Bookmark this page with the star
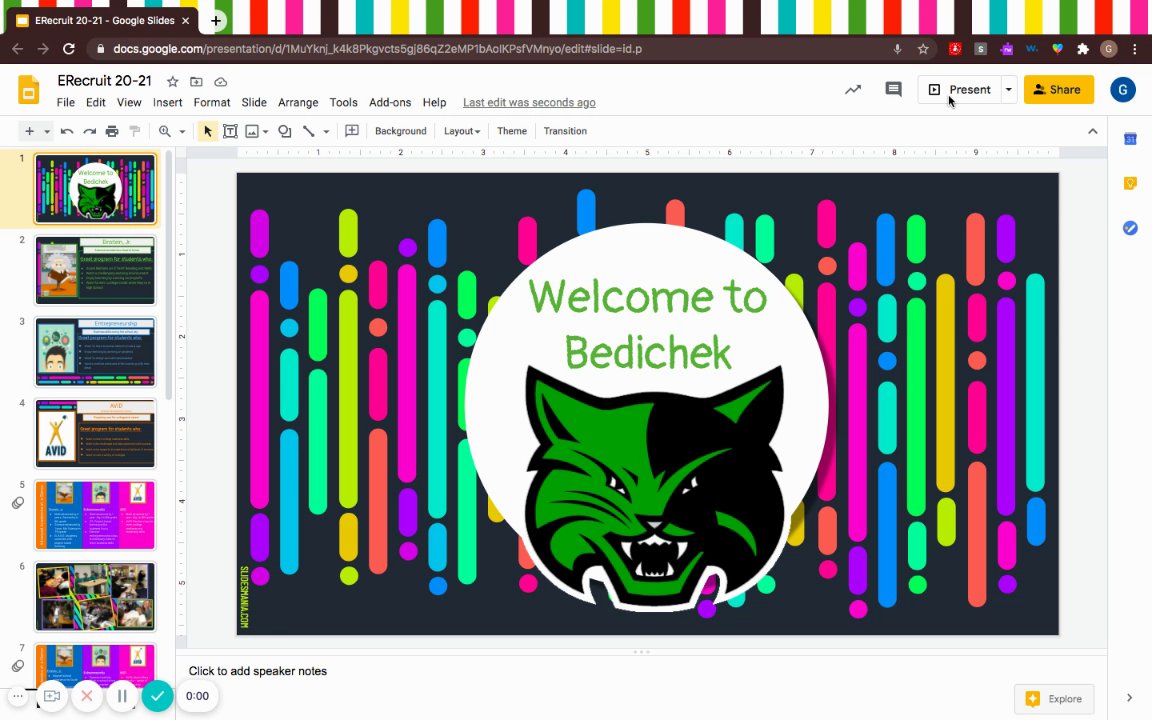This screenshot has height=720, width=1152. tap(923, 49)
